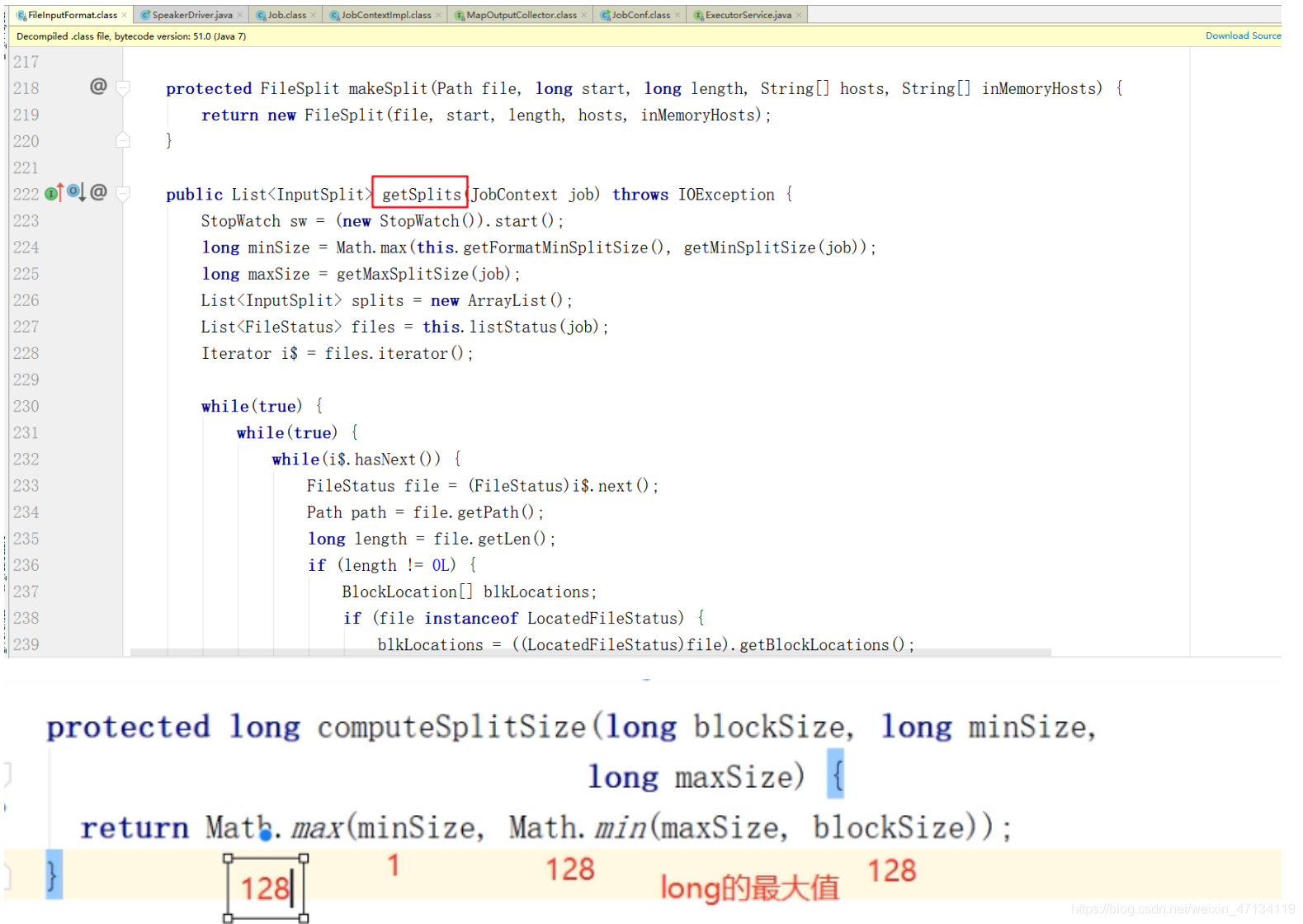Click the highlighted closing brace of computeSplitSize
This screenshot has width=1303, height=924.
53,874
